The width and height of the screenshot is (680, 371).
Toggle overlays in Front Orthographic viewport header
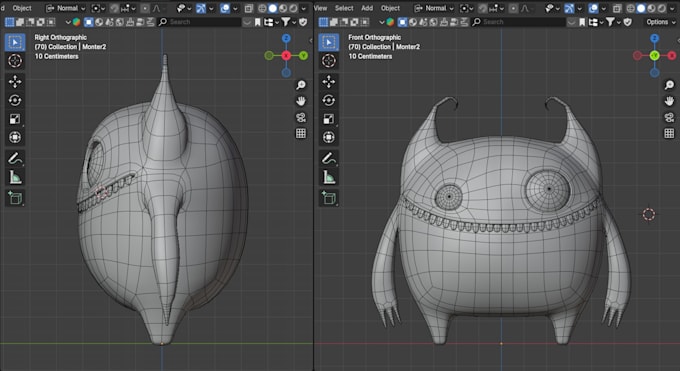[x=593, y=9]
